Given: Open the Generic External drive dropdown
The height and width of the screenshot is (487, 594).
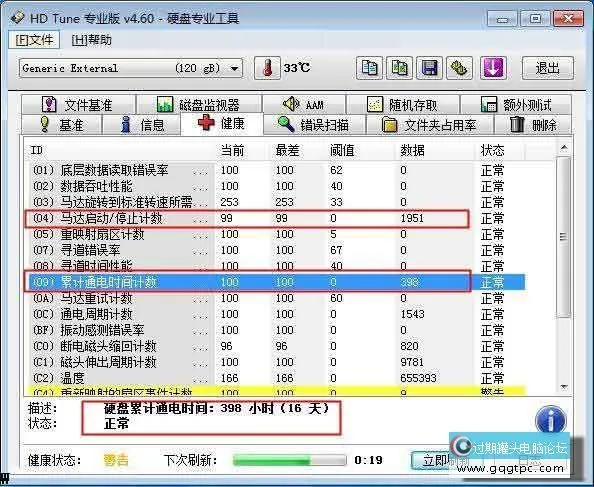Looking at the screenshot, I should coord(131,68).
